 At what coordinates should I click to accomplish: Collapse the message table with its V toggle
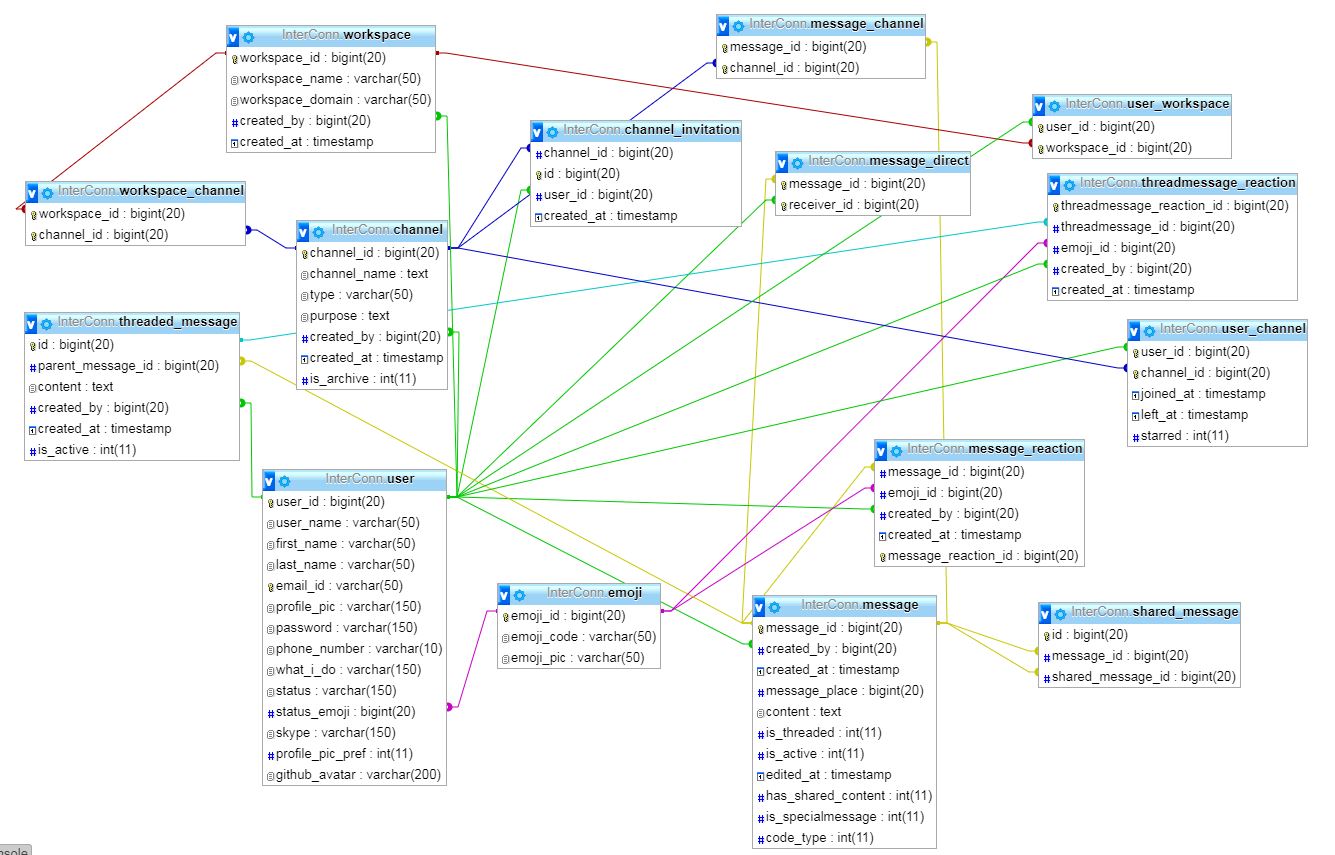click(759, 607)
